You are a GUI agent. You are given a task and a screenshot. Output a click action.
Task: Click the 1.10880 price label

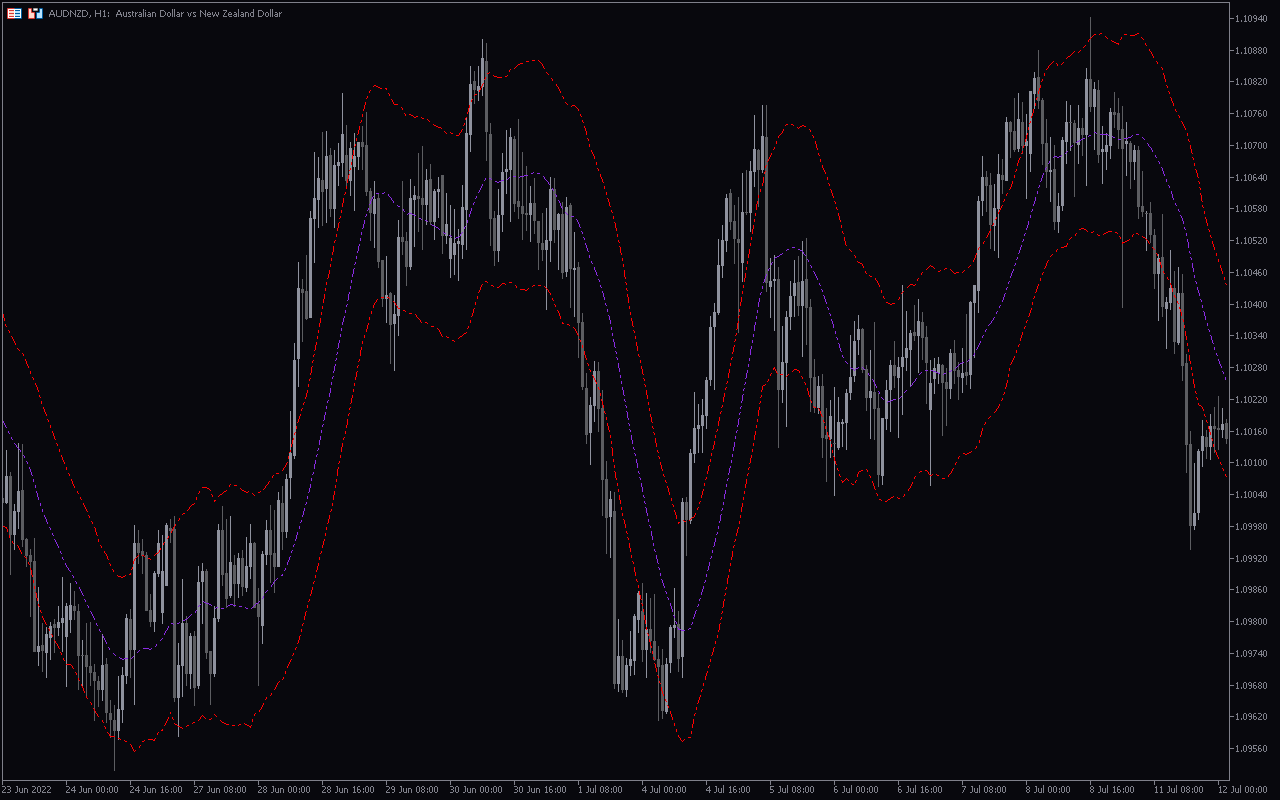pyautogui.click(x=1252, y=51)
